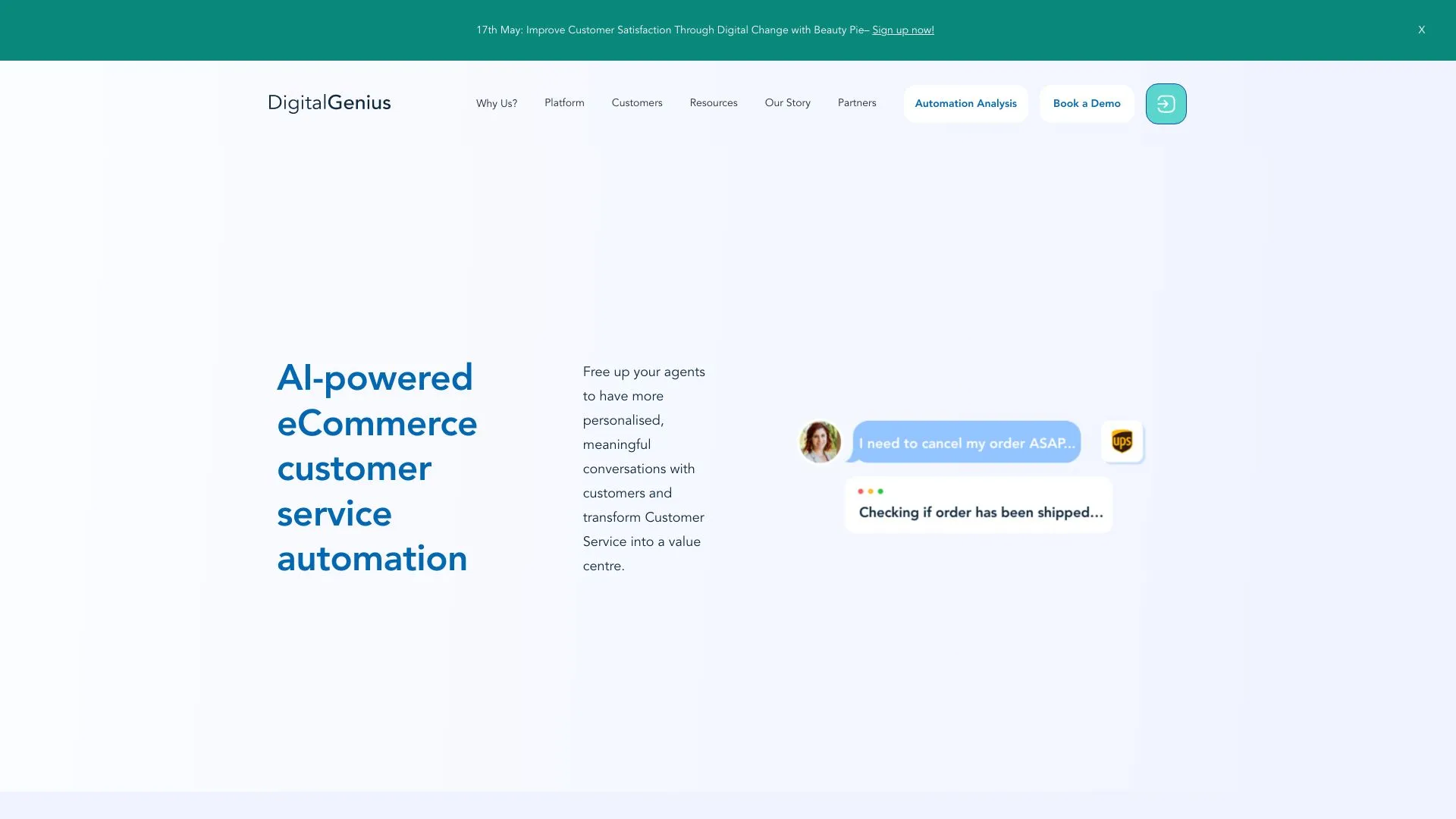Open the Customers dropdown
1456x819 pixels.
(x=636, y=103)
